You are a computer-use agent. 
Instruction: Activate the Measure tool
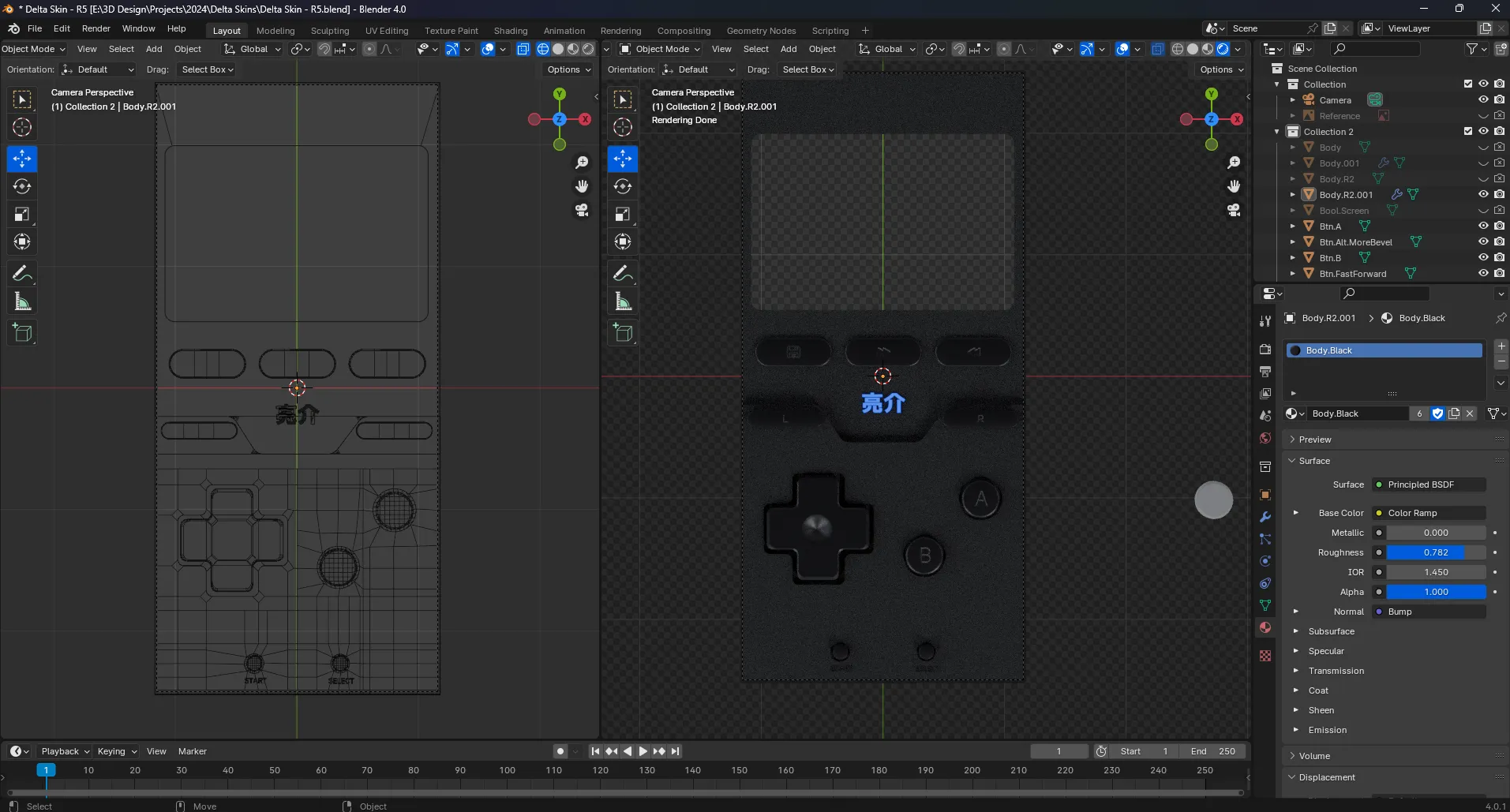pyautogui.click(x=21, y=301)
